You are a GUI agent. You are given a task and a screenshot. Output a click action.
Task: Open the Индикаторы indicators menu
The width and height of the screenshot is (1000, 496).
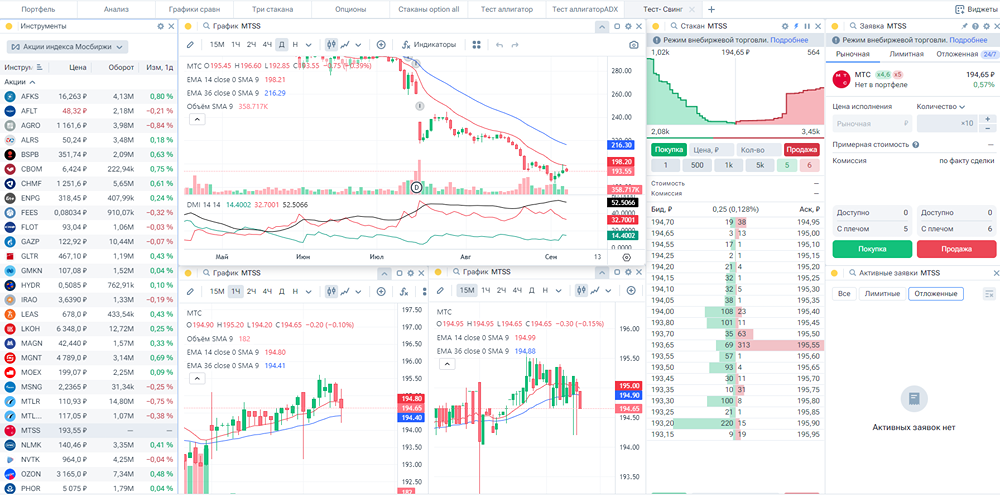(x=428, y=44)
